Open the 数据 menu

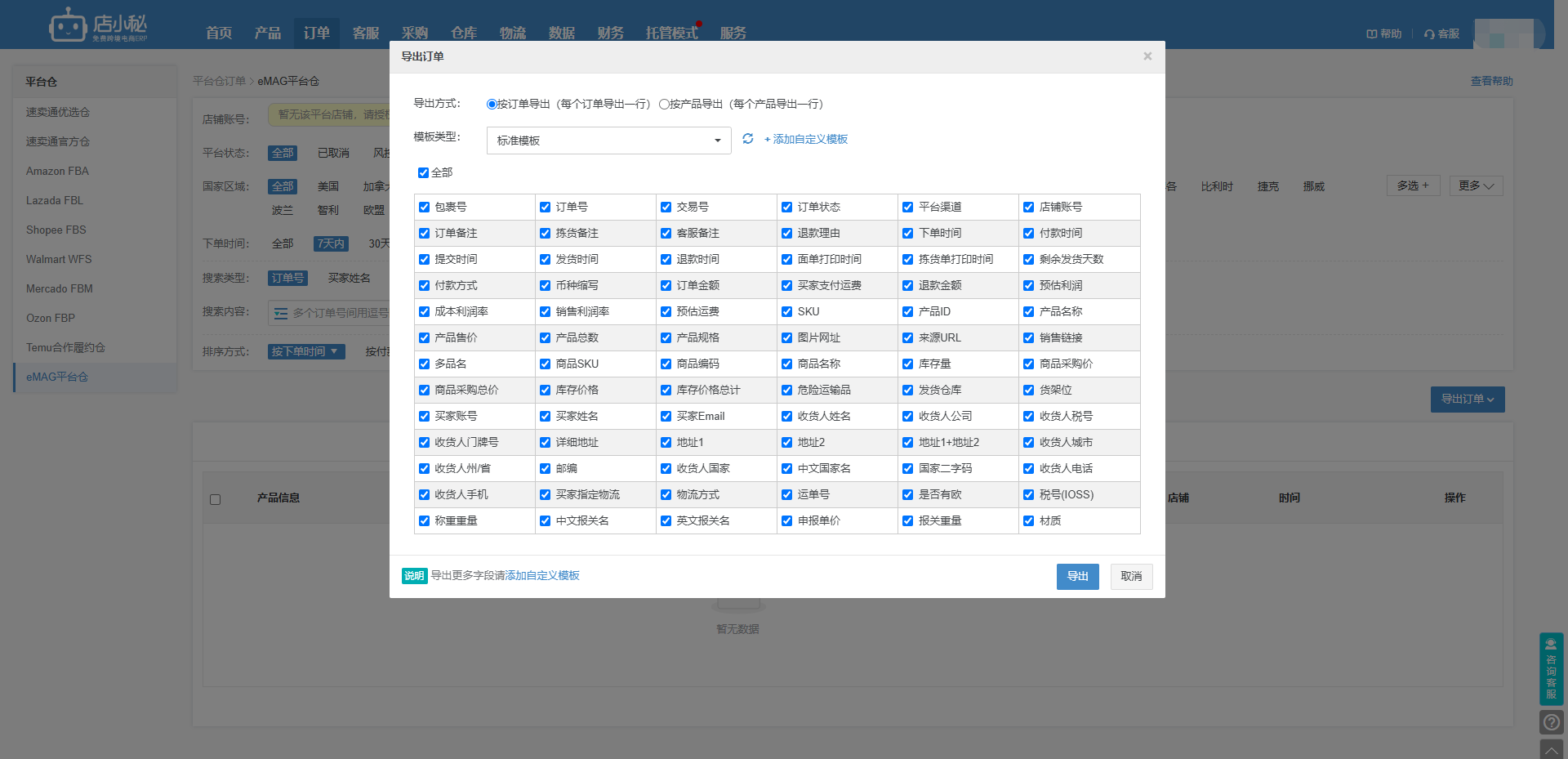coord(562,33)
